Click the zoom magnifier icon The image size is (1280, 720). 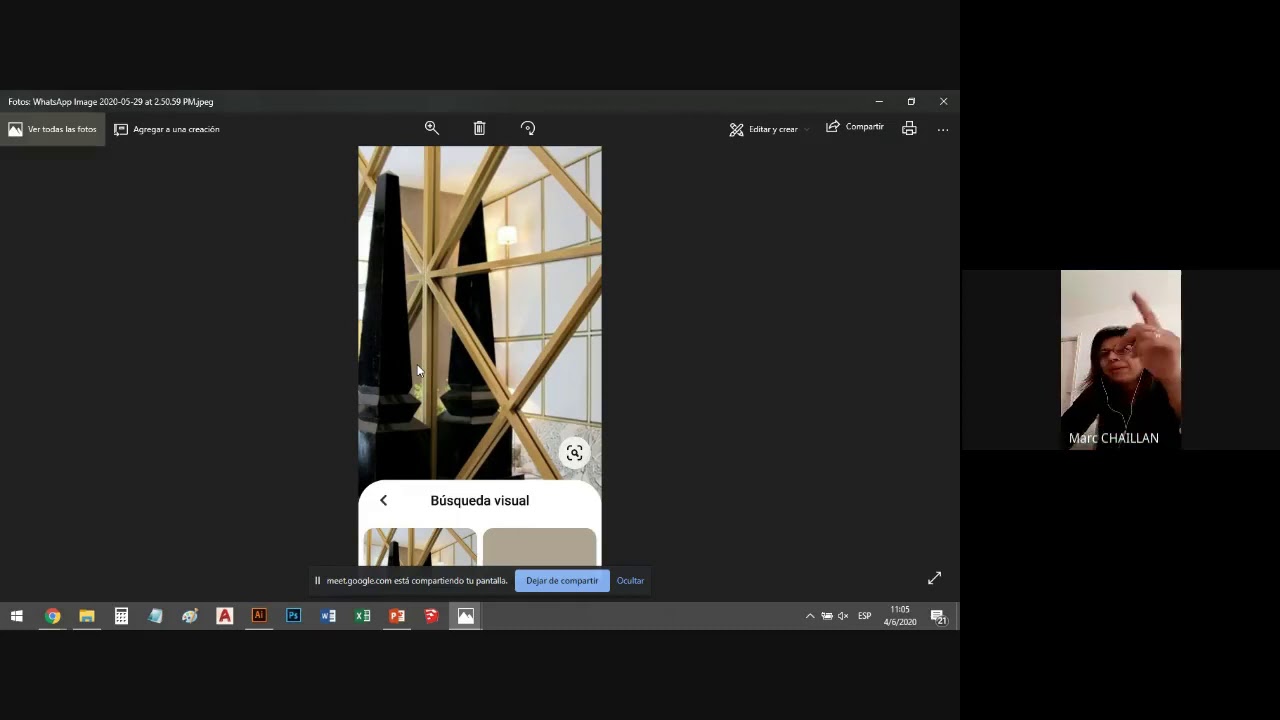(x=432, y=128)
